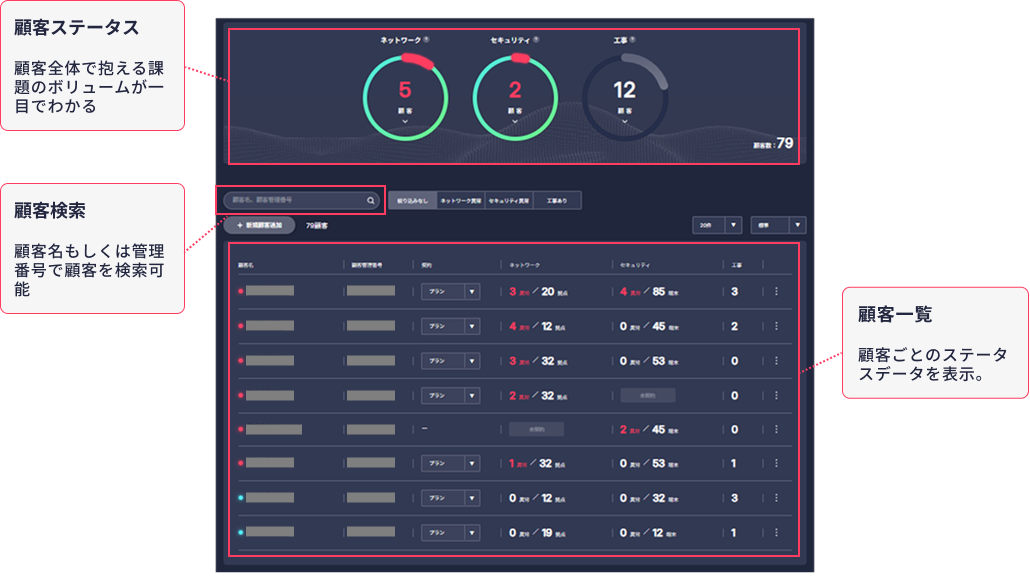Open the 標準 sort dropdown
Viewport: 1030px width, 578px height.
pyautogui.click(x=778, y=225)
